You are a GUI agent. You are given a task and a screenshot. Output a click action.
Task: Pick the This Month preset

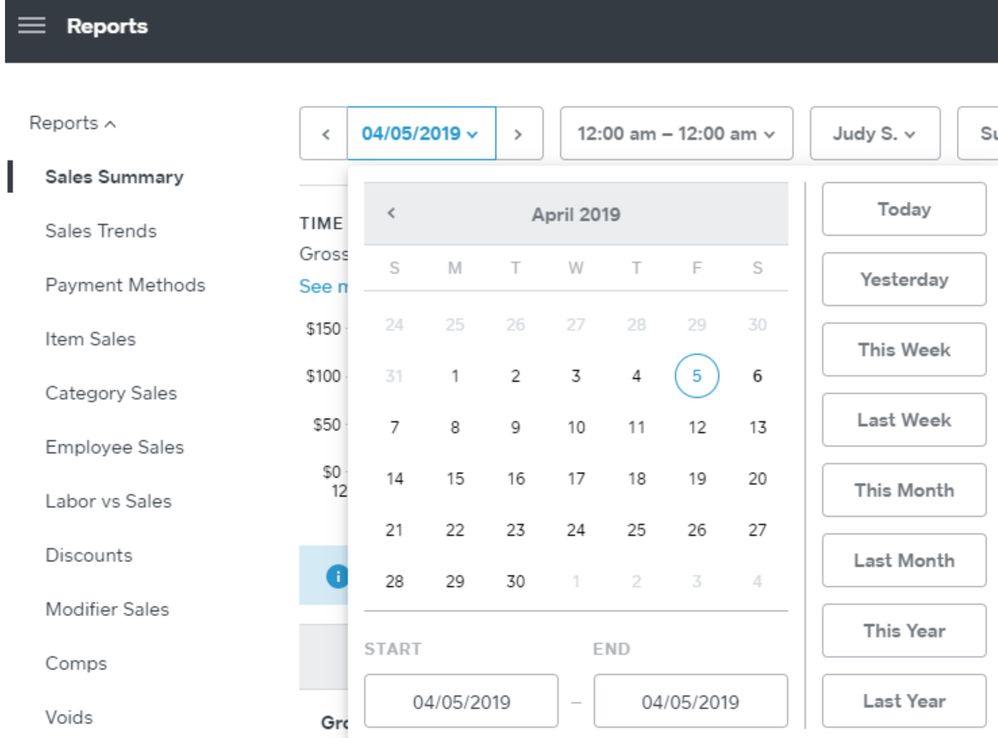coord(903,490)
